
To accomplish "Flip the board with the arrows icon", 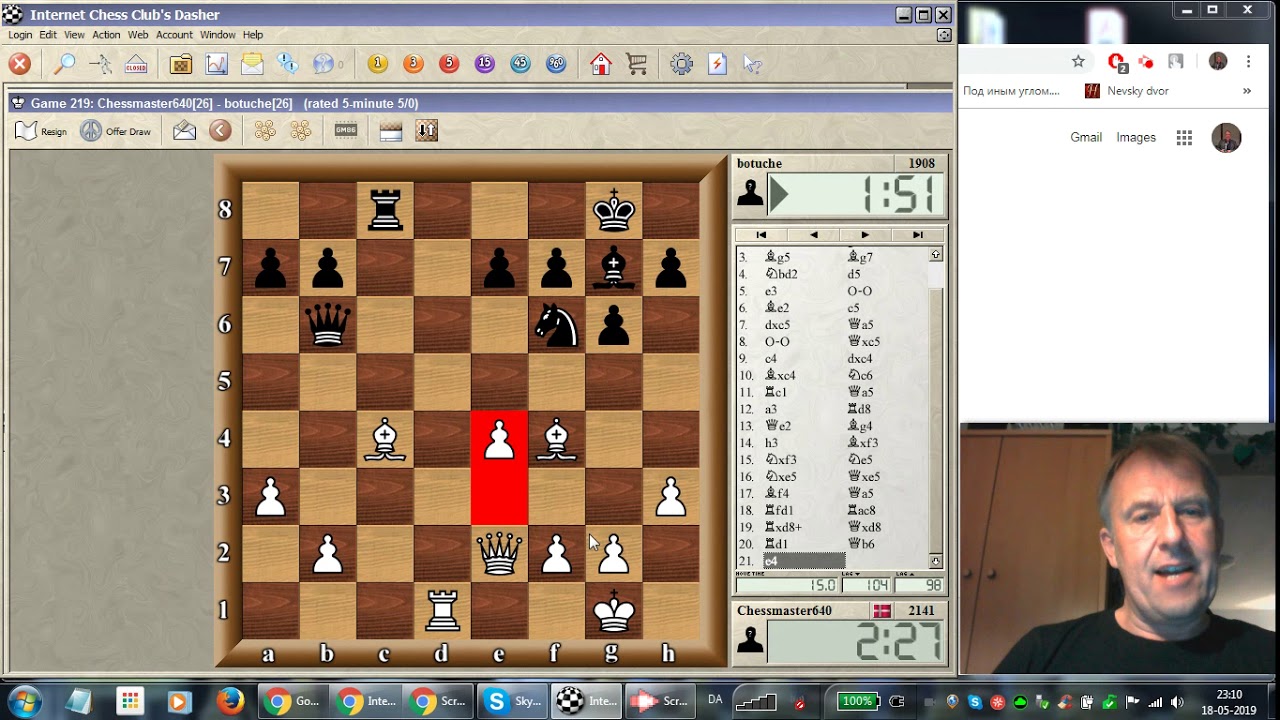I will click(427, 130).
